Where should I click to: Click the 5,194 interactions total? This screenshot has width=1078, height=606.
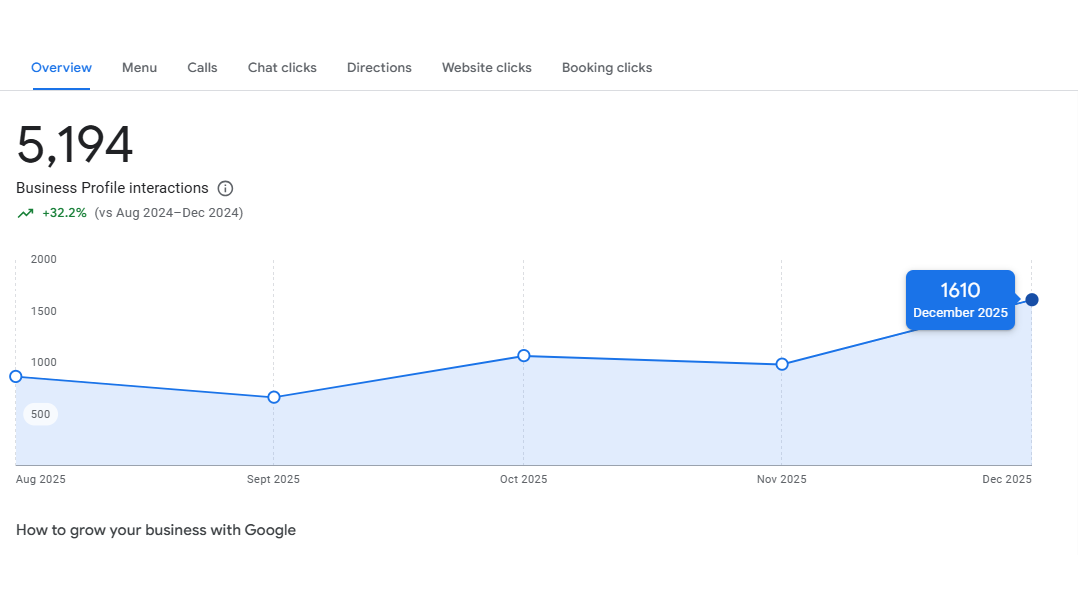pos(75,146)
